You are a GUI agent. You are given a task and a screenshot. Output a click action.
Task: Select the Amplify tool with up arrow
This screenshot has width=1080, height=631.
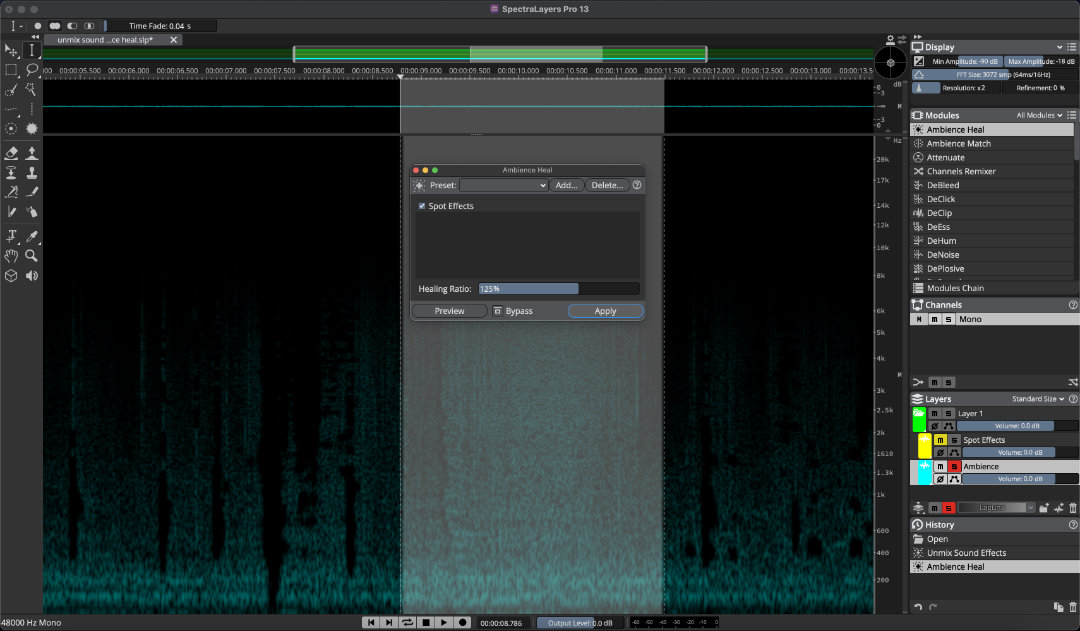pos(32,153)
